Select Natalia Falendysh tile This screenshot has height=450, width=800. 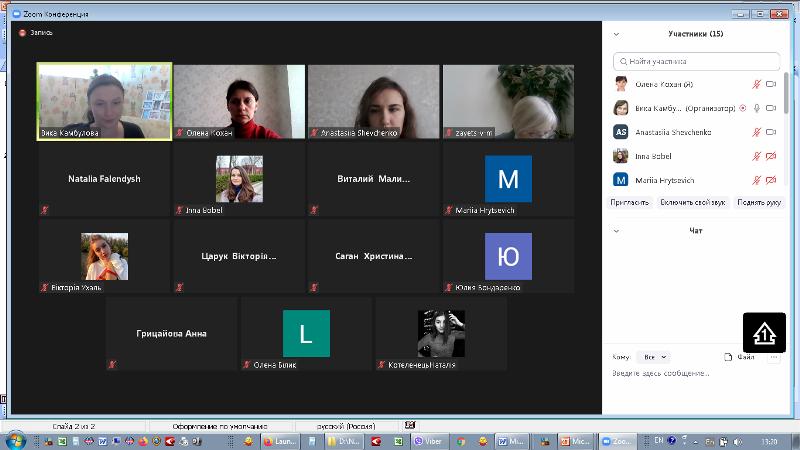105,179
